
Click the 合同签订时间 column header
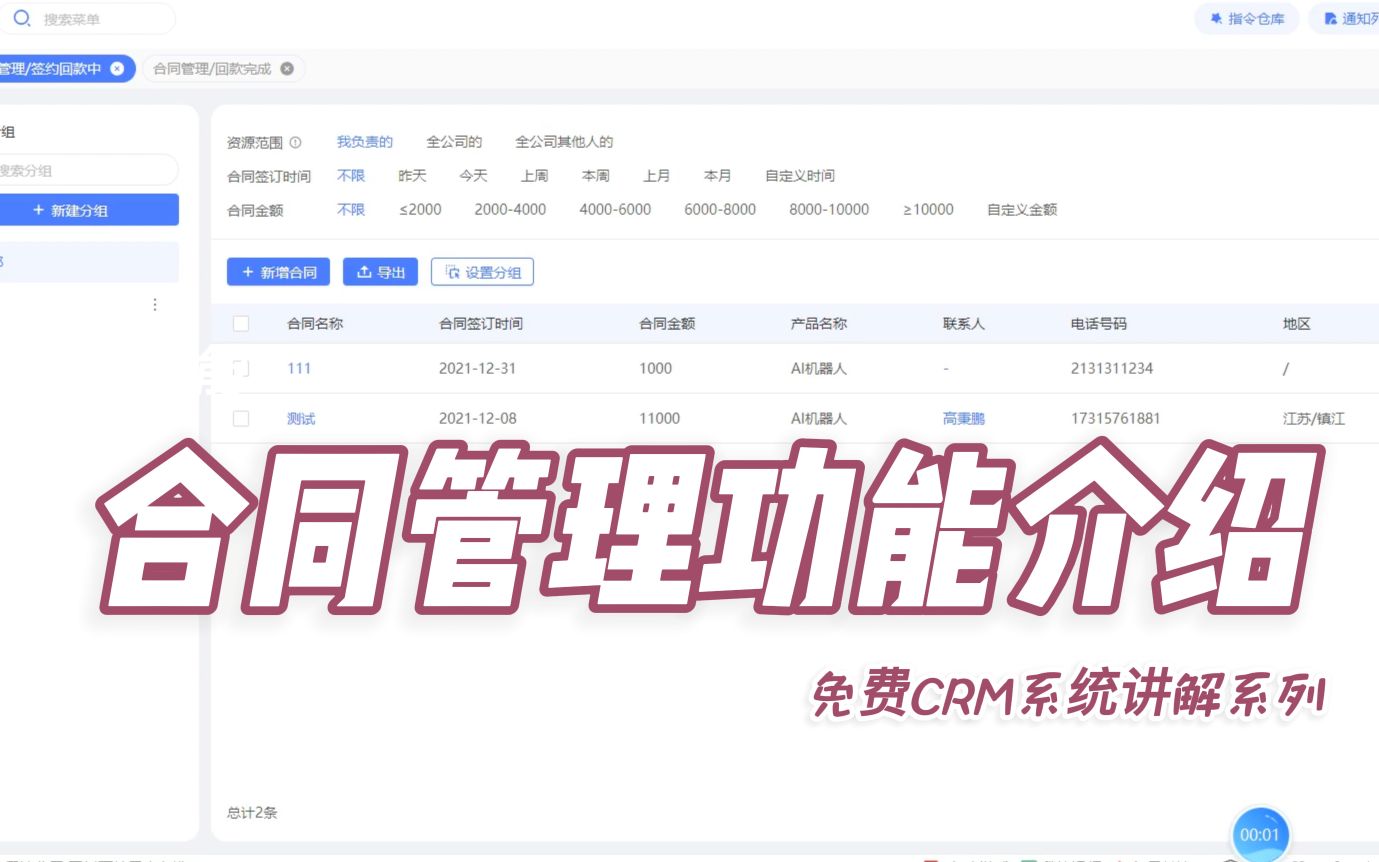click(481, 324)
